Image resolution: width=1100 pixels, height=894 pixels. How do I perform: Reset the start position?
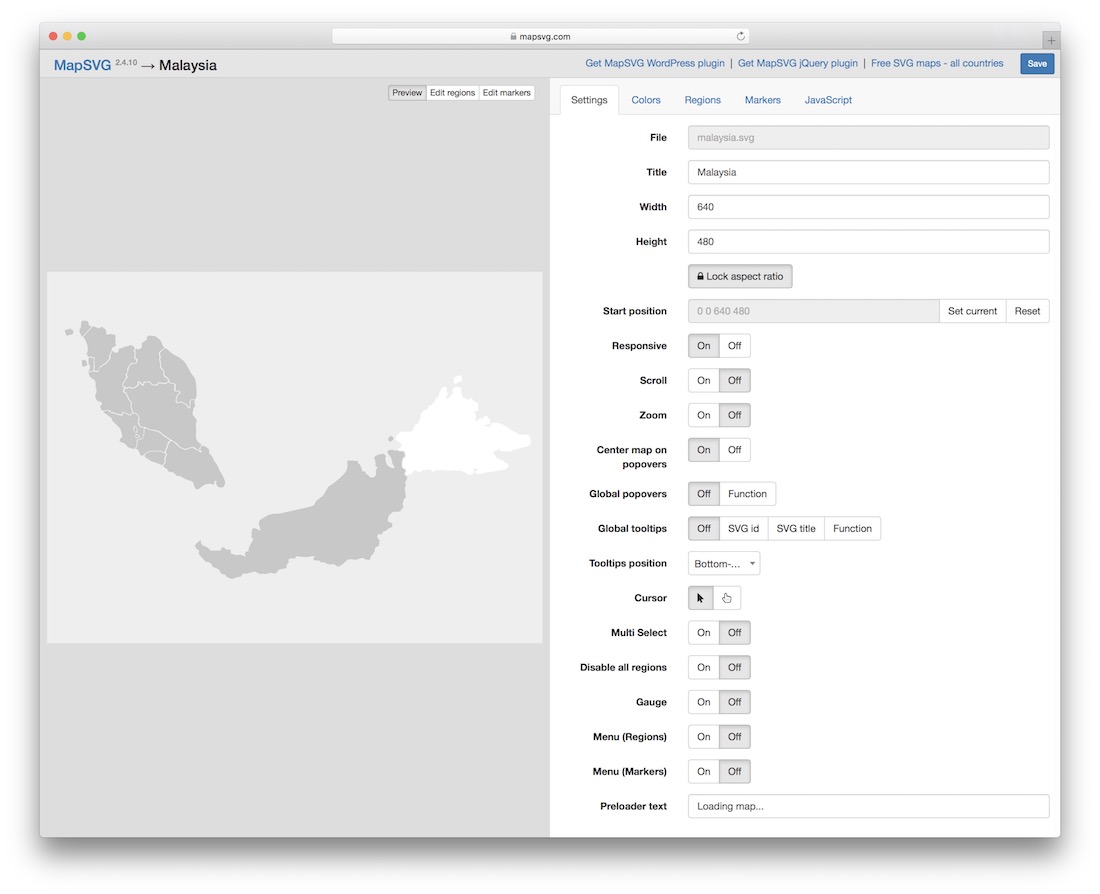[1027, 311]
